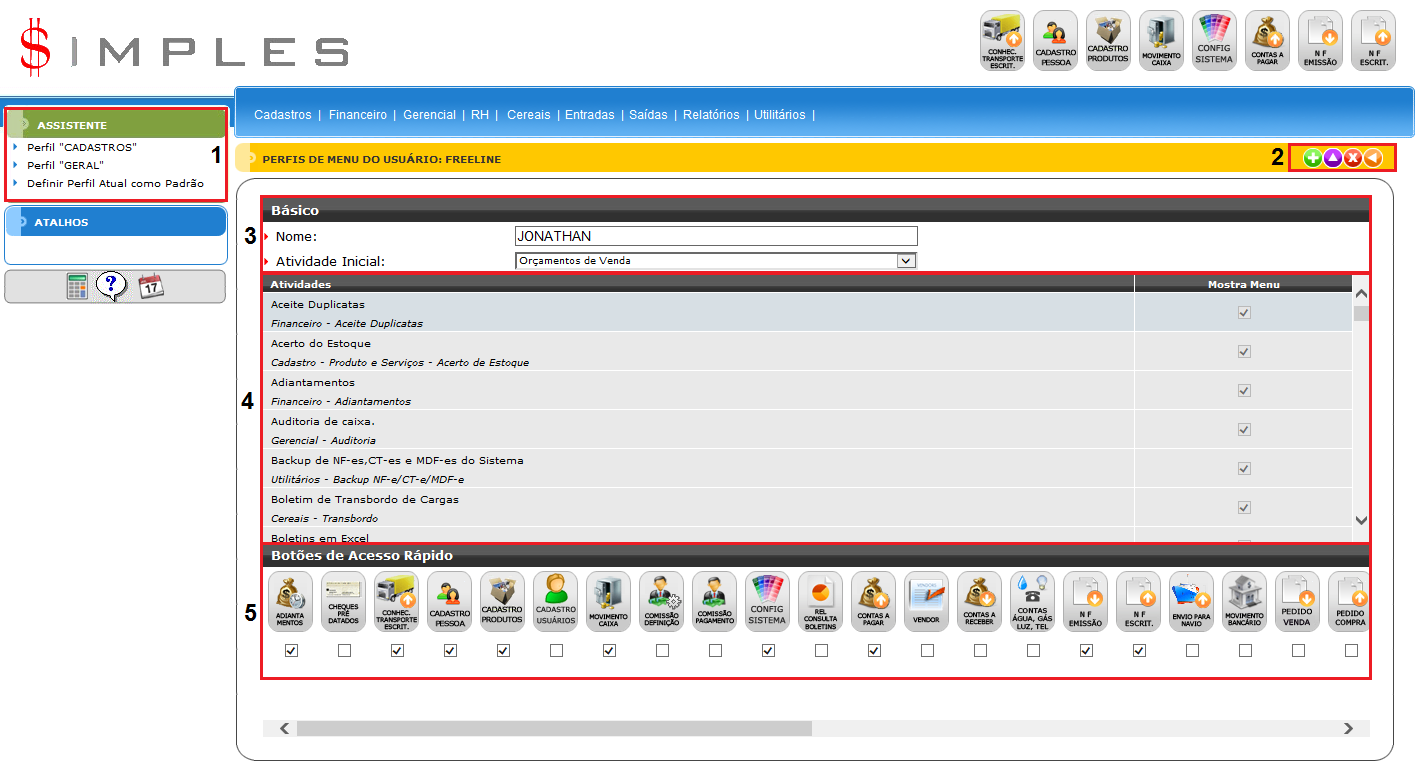Enable the Cheques Pré Datados checkbox
Screen dimensions: 1415x764
pyautogui.click(x=344, y=651)
